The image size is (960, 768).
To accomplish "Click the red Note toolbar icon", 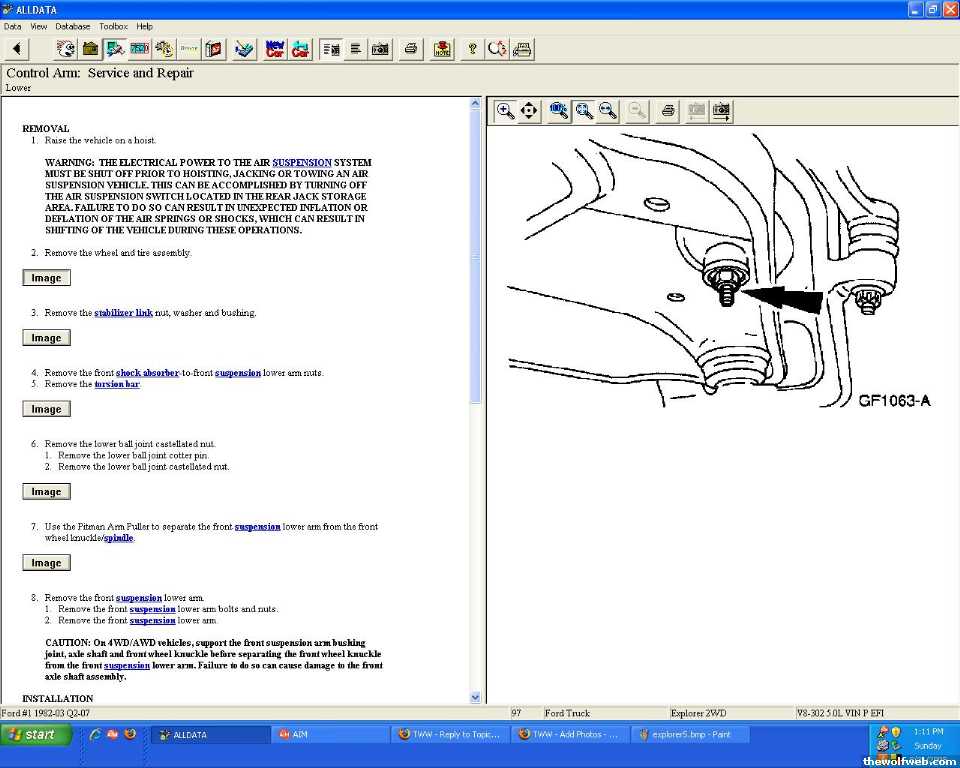I will [442, 49].
